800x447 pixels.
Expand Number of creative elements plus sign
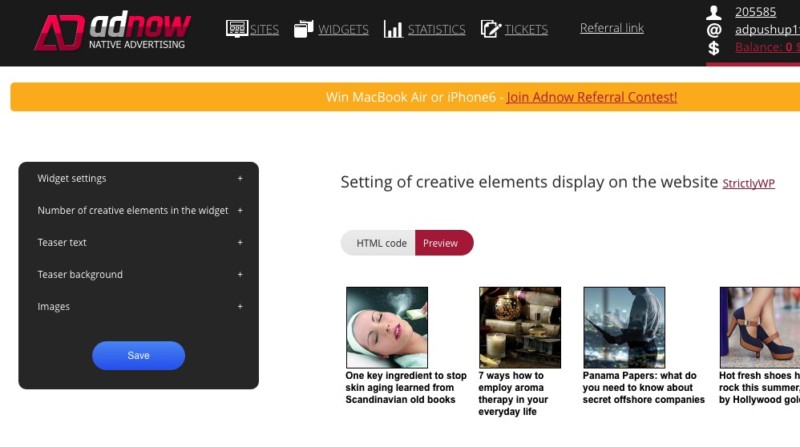[x=240, y=210]
